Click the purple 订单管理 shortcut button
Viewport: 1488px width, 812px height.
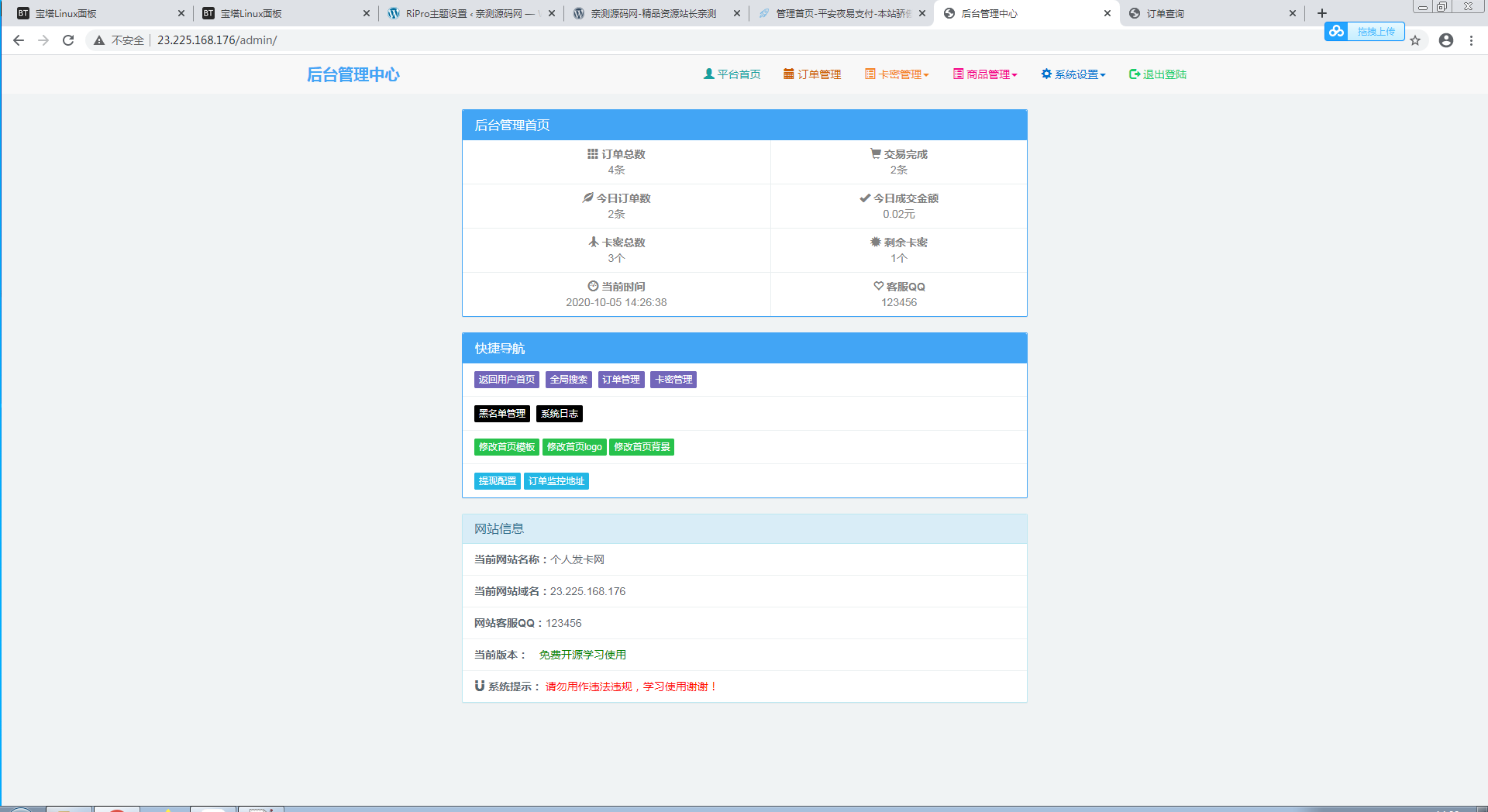tap(622, 380)
